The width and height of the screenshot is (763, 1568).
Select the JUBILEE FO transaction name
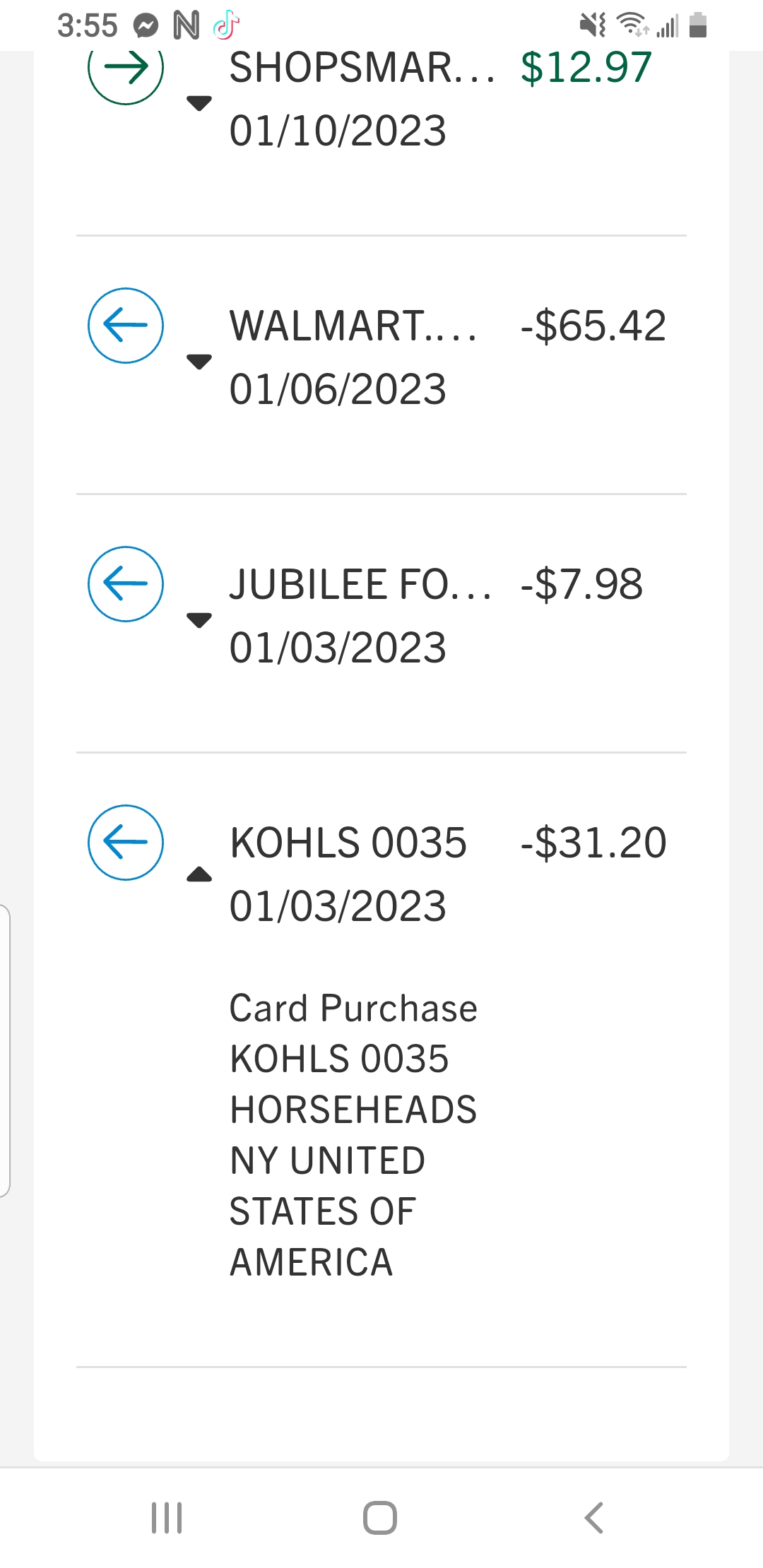(x=360, y=585)
